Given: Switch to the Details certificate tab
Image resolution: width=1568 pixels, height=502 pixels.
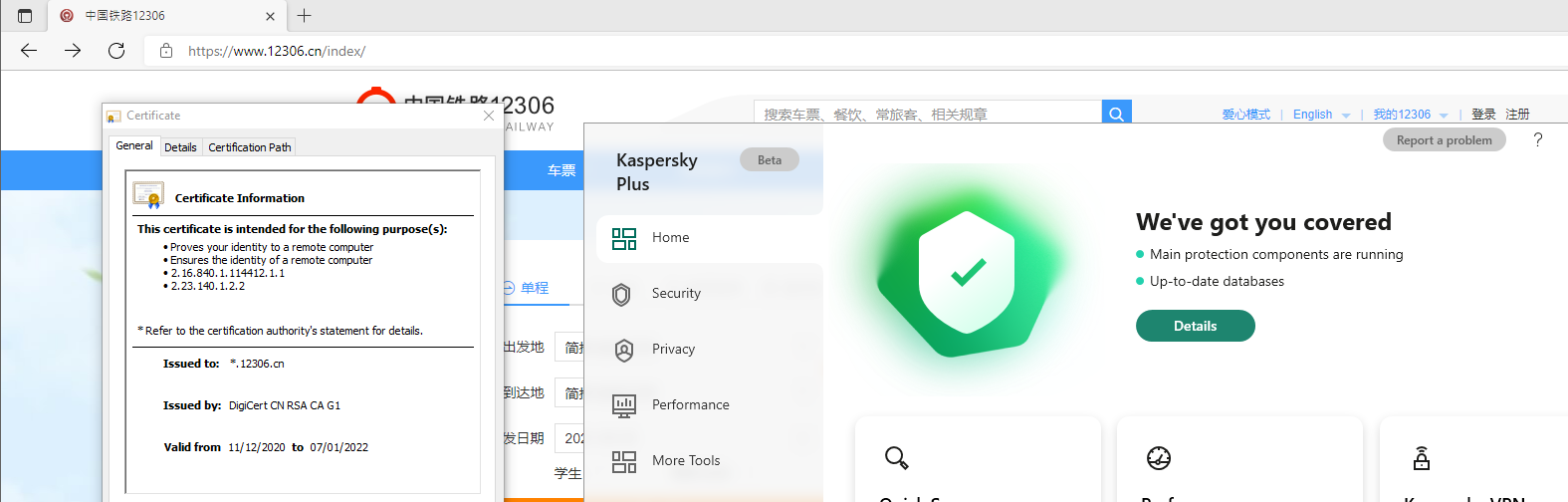Looking at the screenshot, I should click(180, 147).
